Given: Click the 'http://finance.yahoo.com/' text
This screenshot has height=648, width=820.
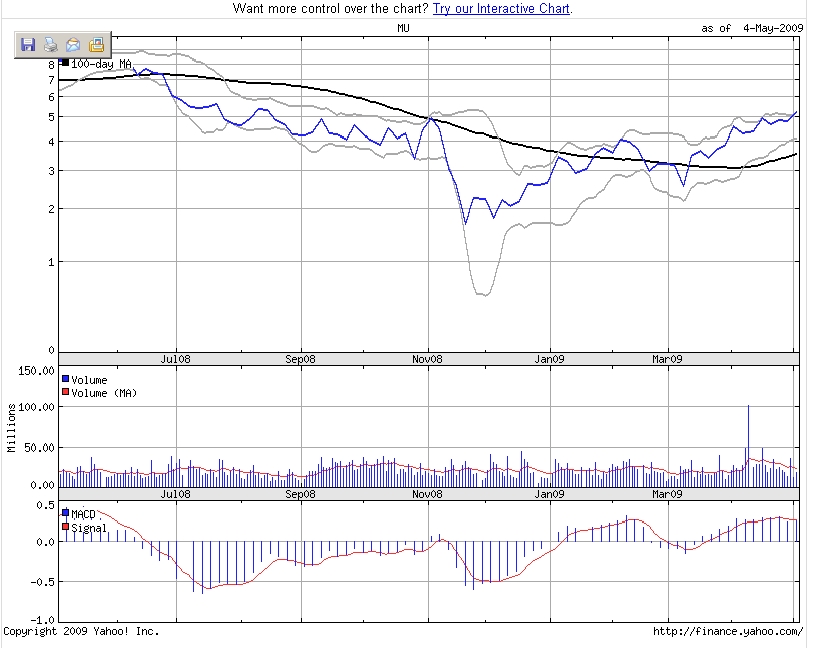Looking at the screenshot, I should pyautogui.click(x=728, y=631).
